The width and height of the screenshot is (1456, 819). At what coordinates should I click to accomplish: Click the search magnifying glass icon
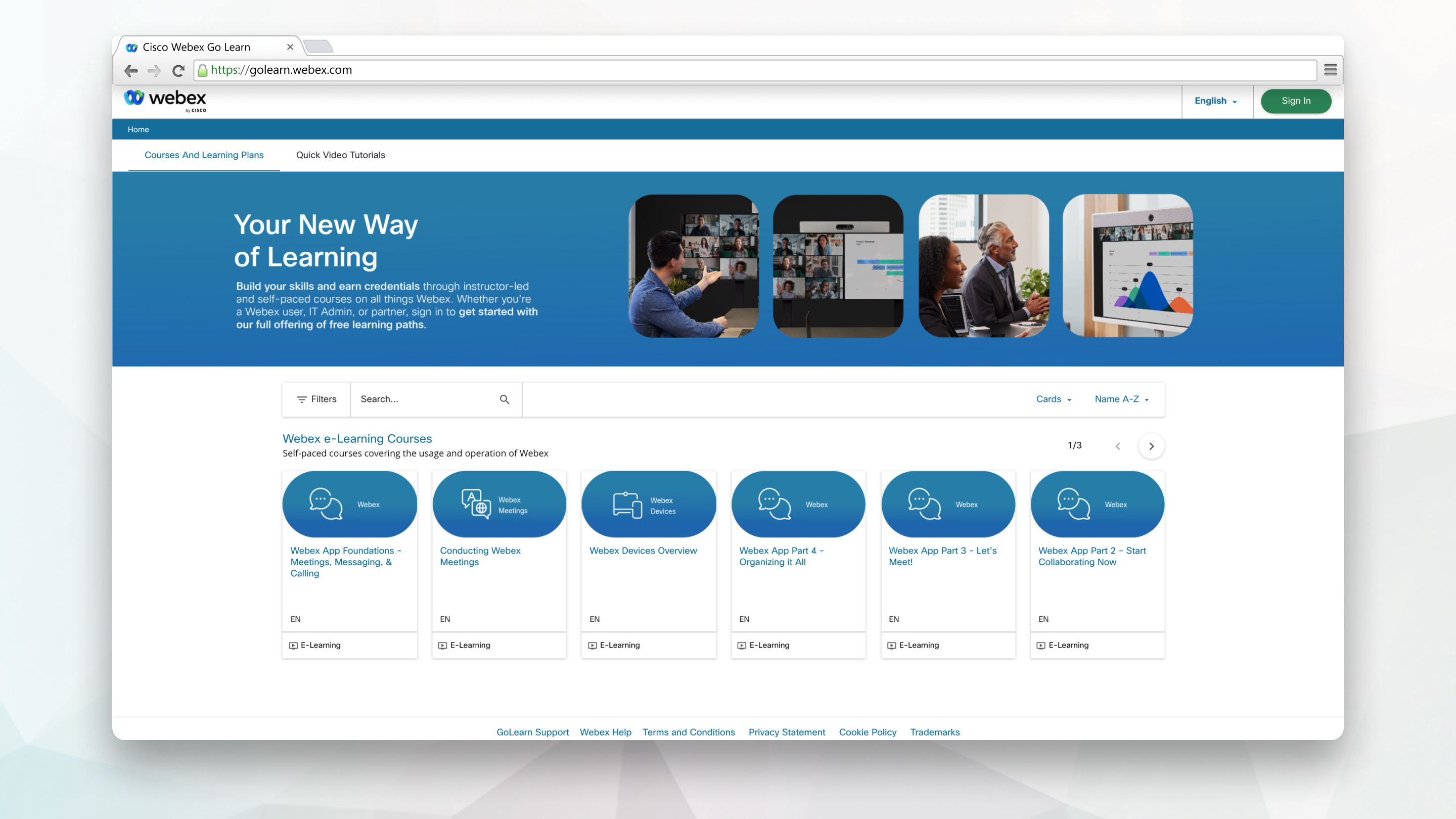[504, 399]
